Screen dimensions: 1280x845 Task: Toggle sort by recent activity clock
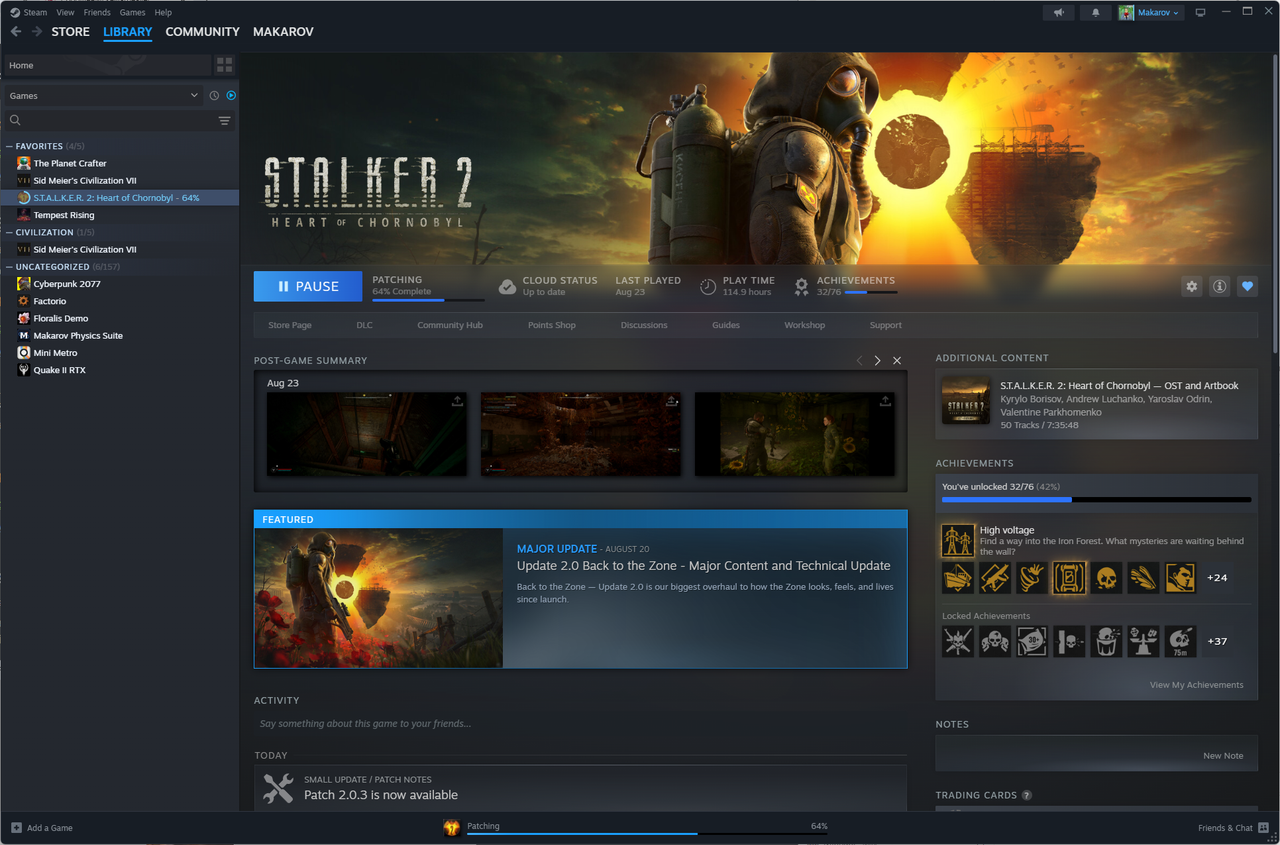(214, 95)
